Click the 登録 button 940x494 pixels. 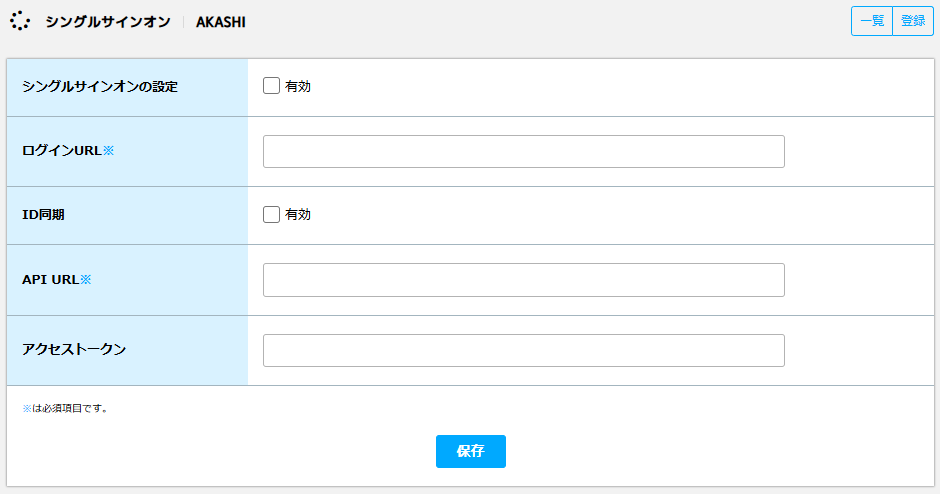pyautogui.click(x=913, y=21)
